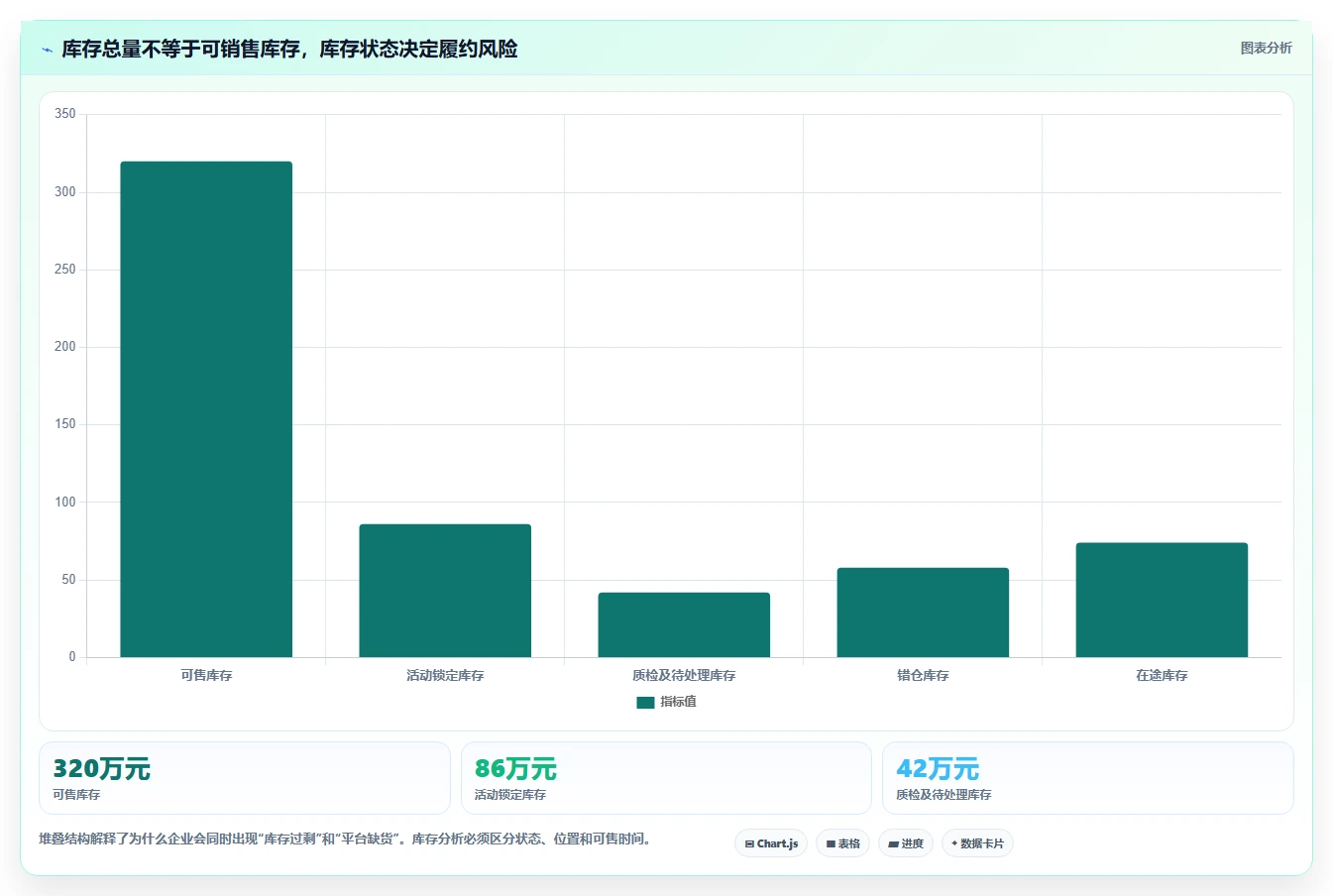Click the 可售库存 bar in chart

tap(206, 409)
